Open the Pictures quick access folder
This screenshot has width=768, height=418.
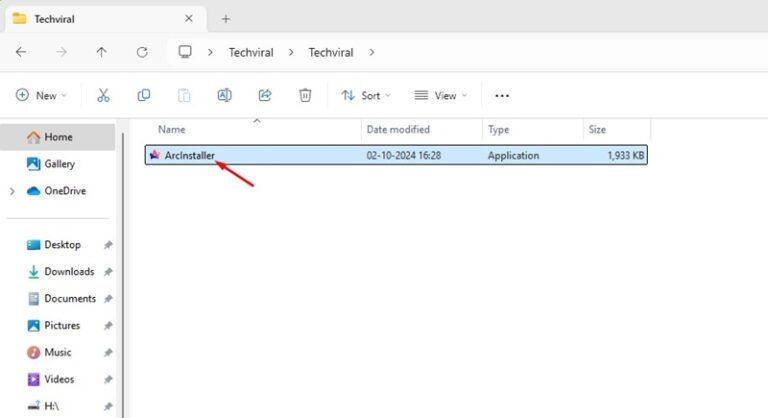[57, 325]
